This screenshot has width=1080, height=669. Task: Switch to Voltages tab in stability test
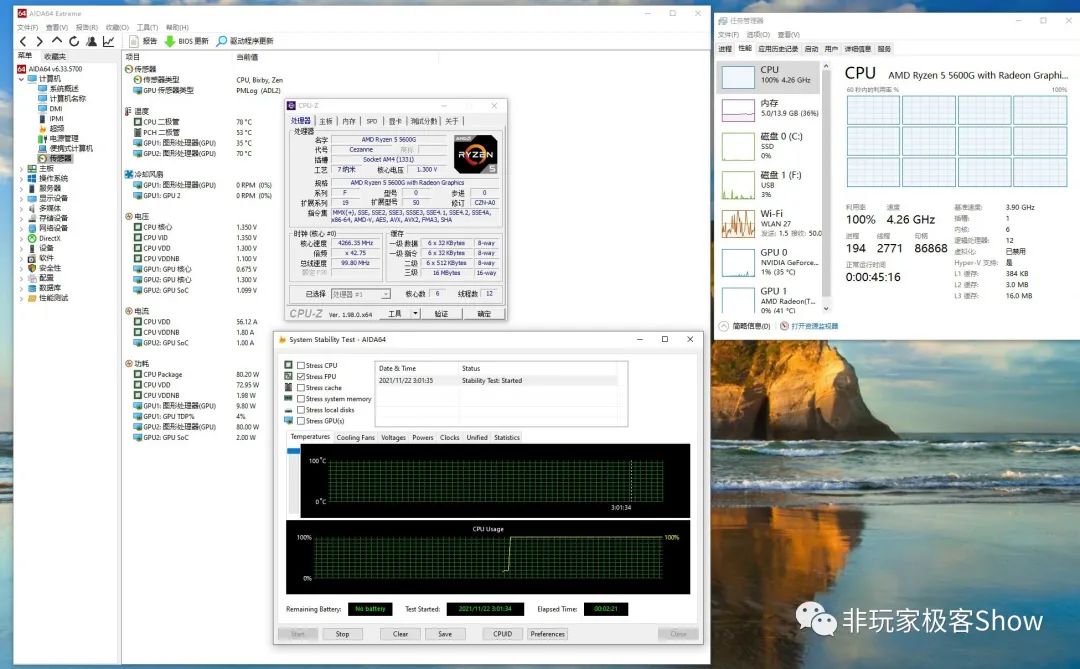click(x=393, y=438)
